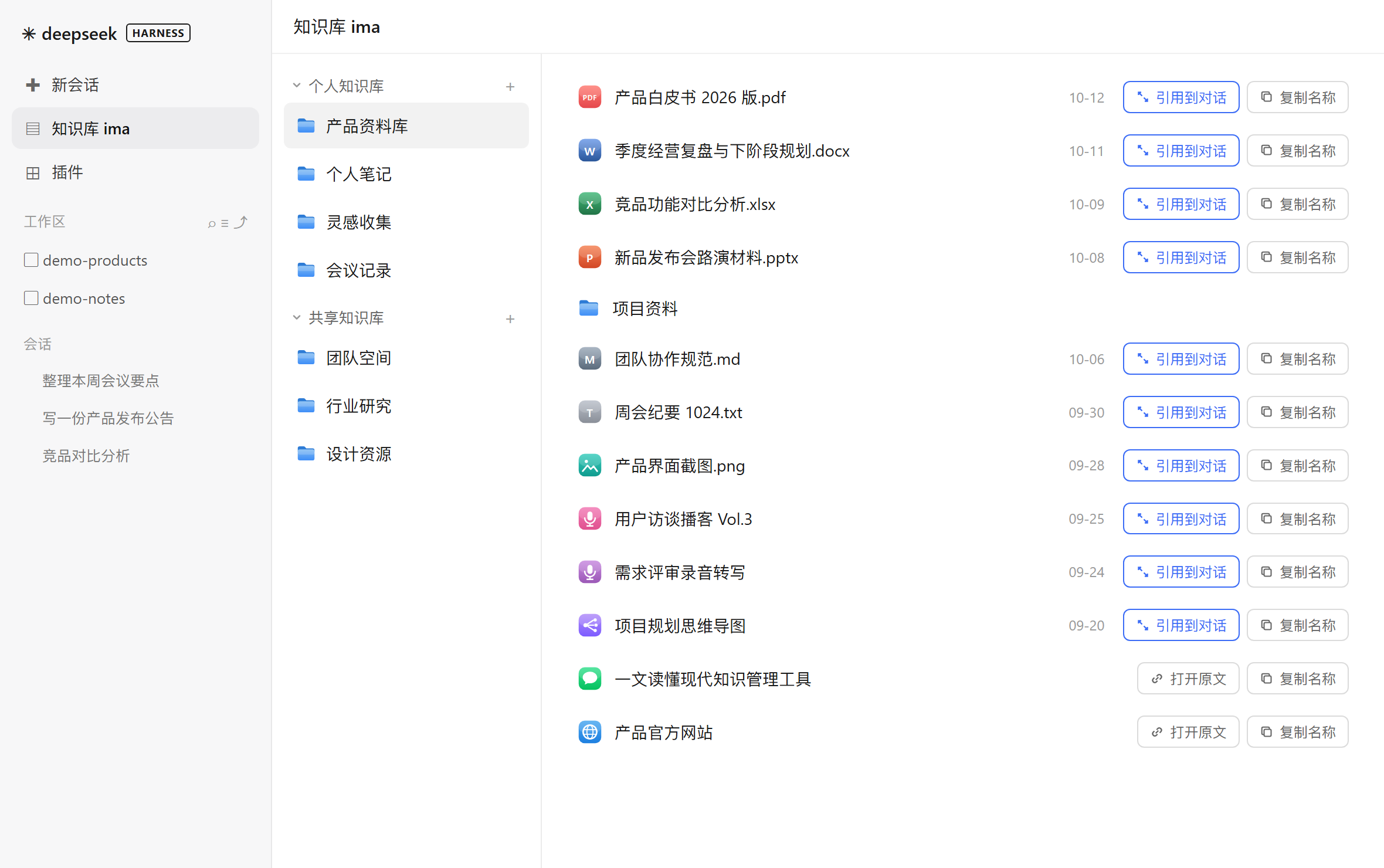Open the 项目资料 folder in file list

(628, 308)
